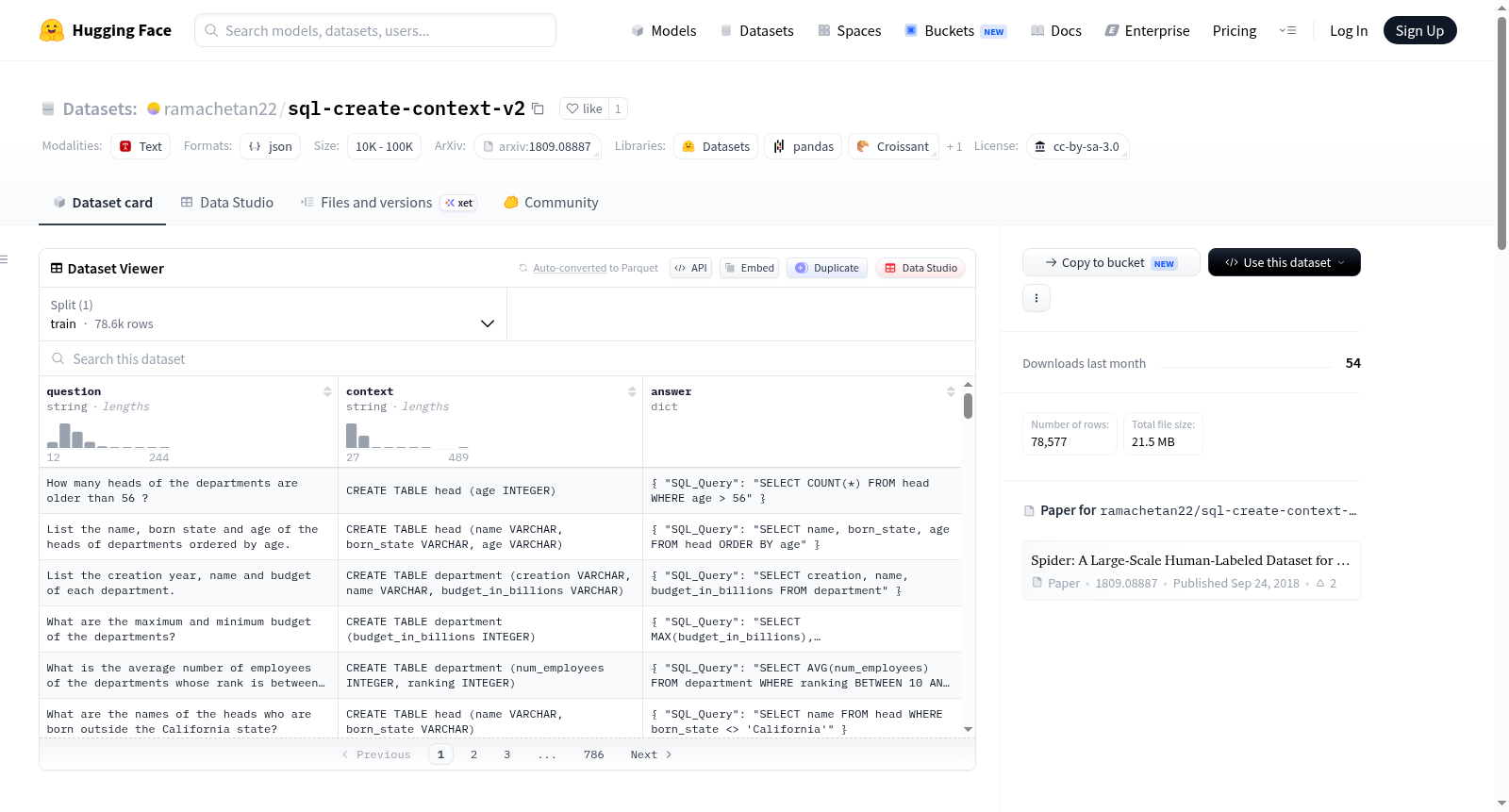Open Community tab

[x=552, y=203]
